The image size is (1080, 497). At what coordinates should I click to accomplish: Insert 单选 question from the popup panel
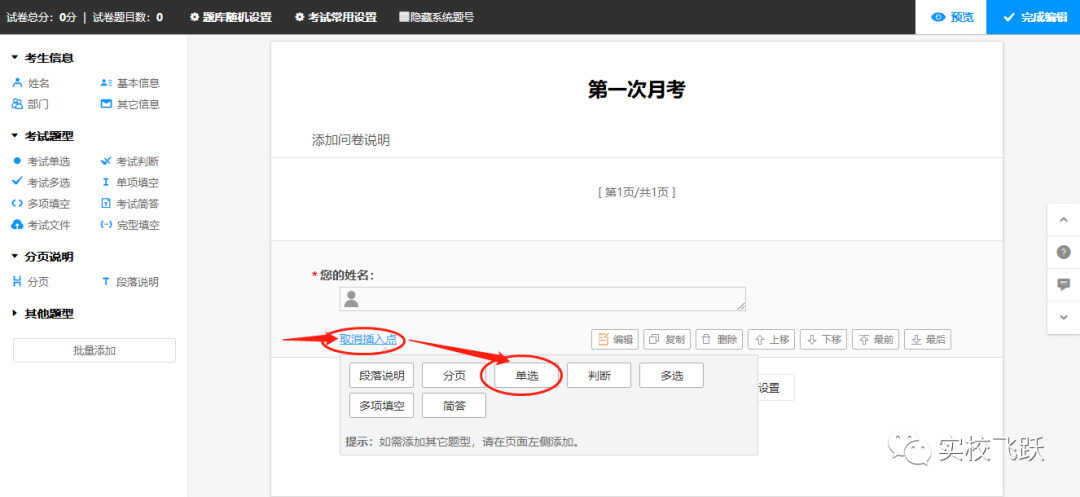pyautogui.click(x=527, y=376)
